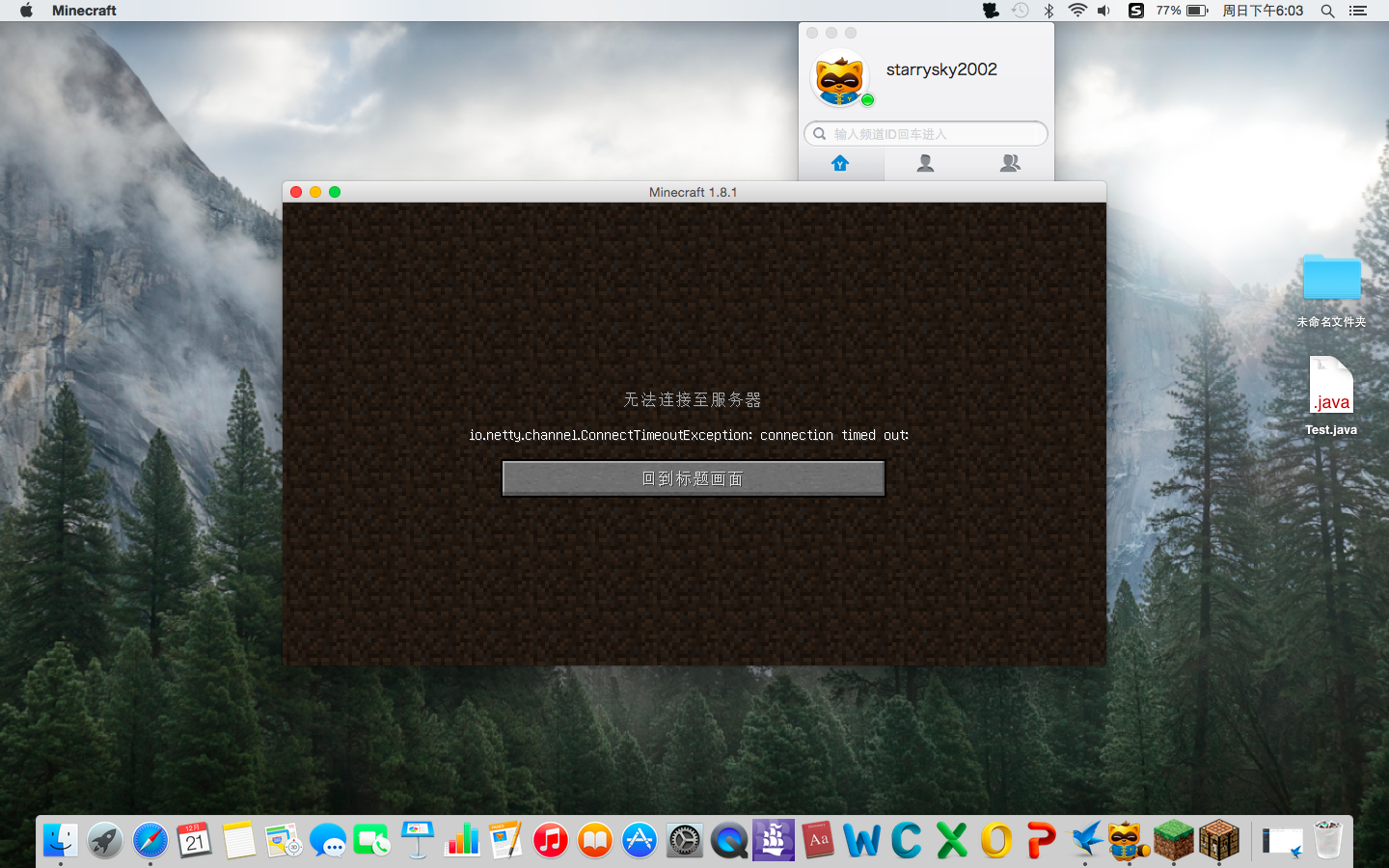1389x868 pixels.
Task: Launch Microsoft Word from the dock
Action: click(862, 840)
